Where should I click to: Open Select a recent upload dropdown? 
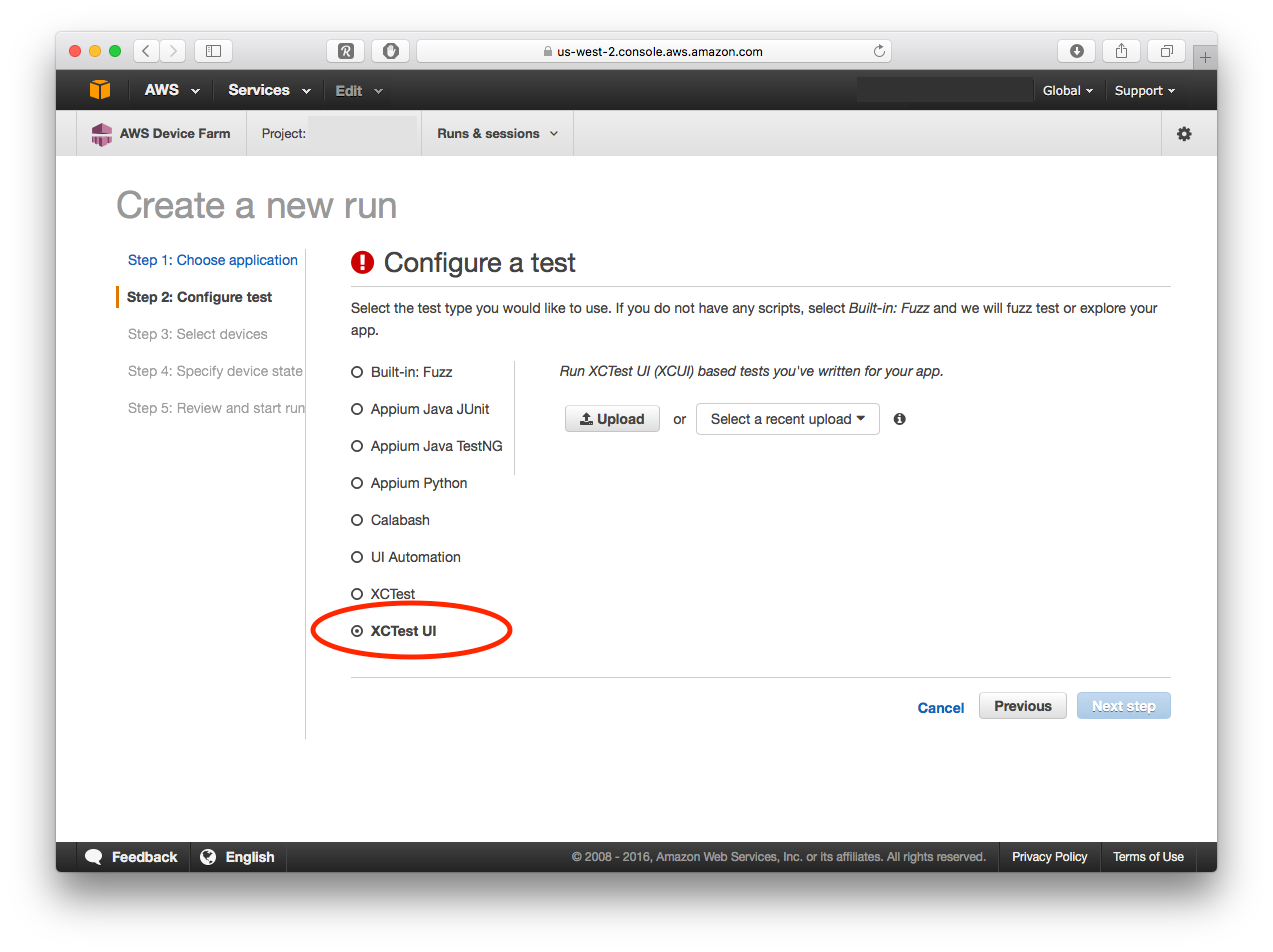(x=788, y=419)
